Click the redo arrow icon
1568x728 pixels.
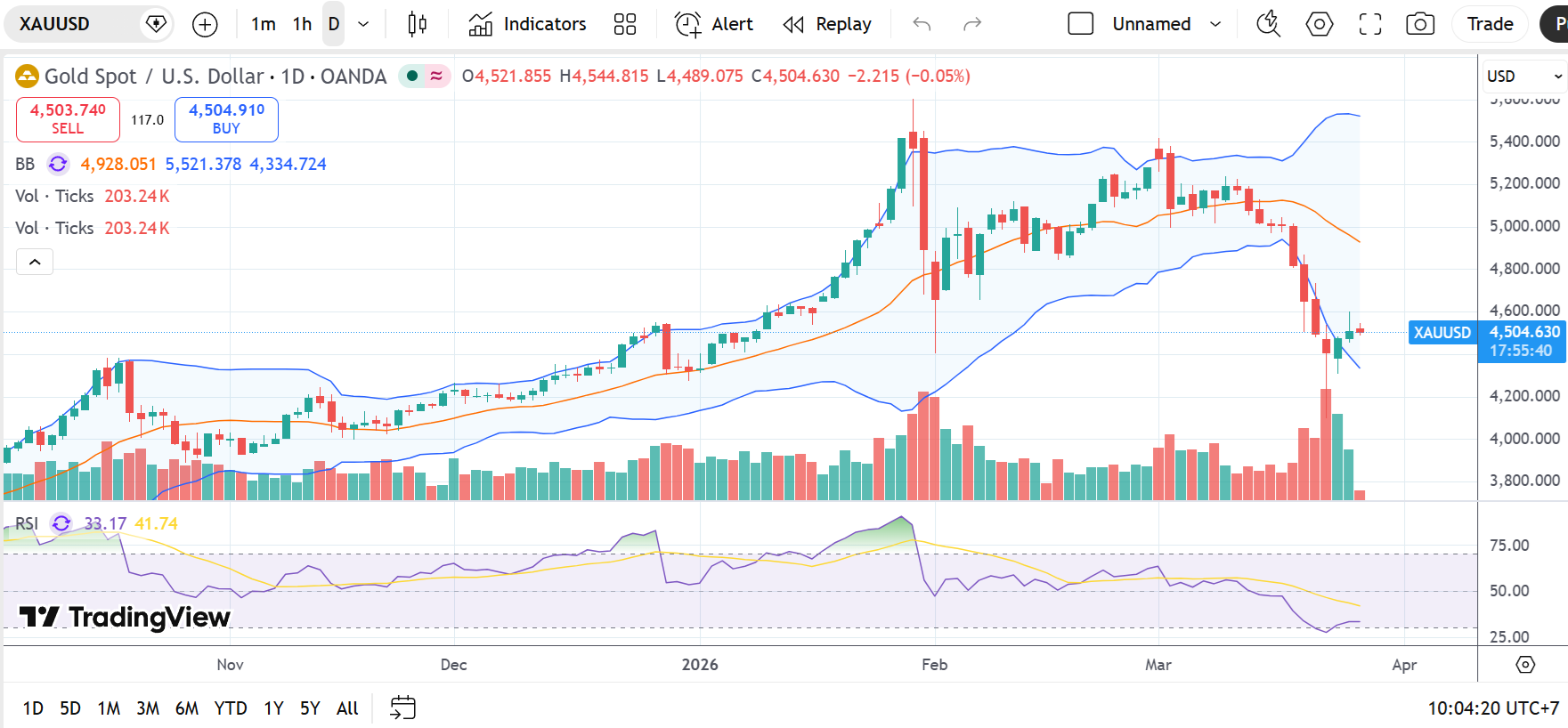[972, 25]
